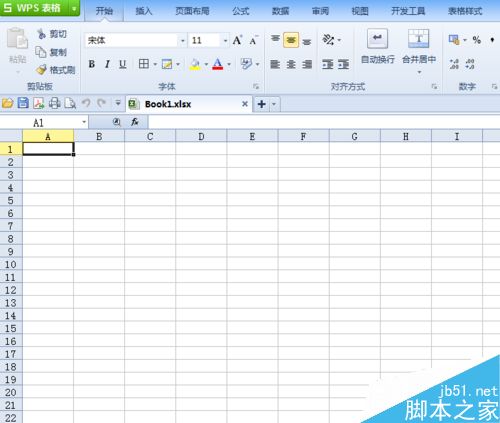Switch to the 数据 (Data) tab
The width and height of the screenshot is (500, 423).
coord(280,11)
